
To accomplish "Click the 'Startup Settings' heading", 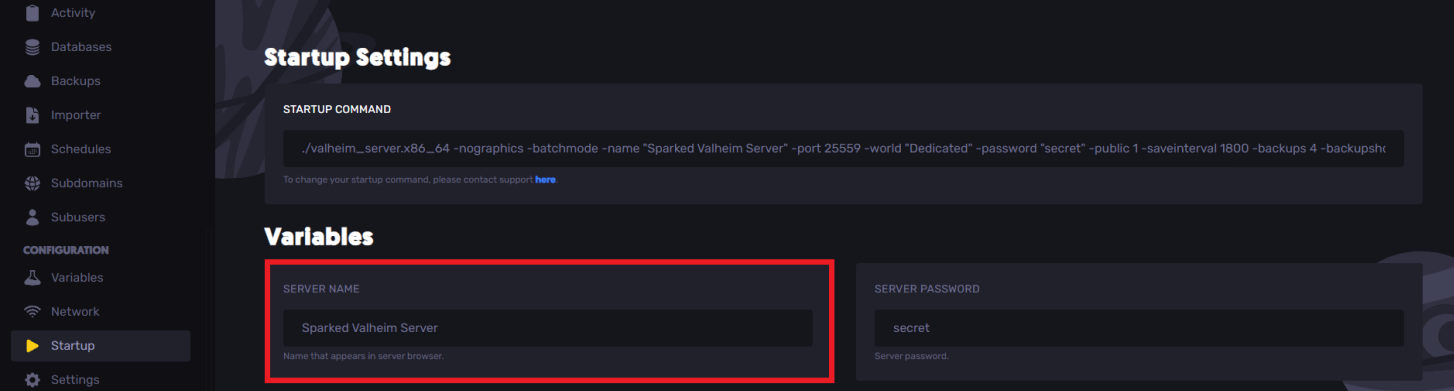I will pos(357,58).
